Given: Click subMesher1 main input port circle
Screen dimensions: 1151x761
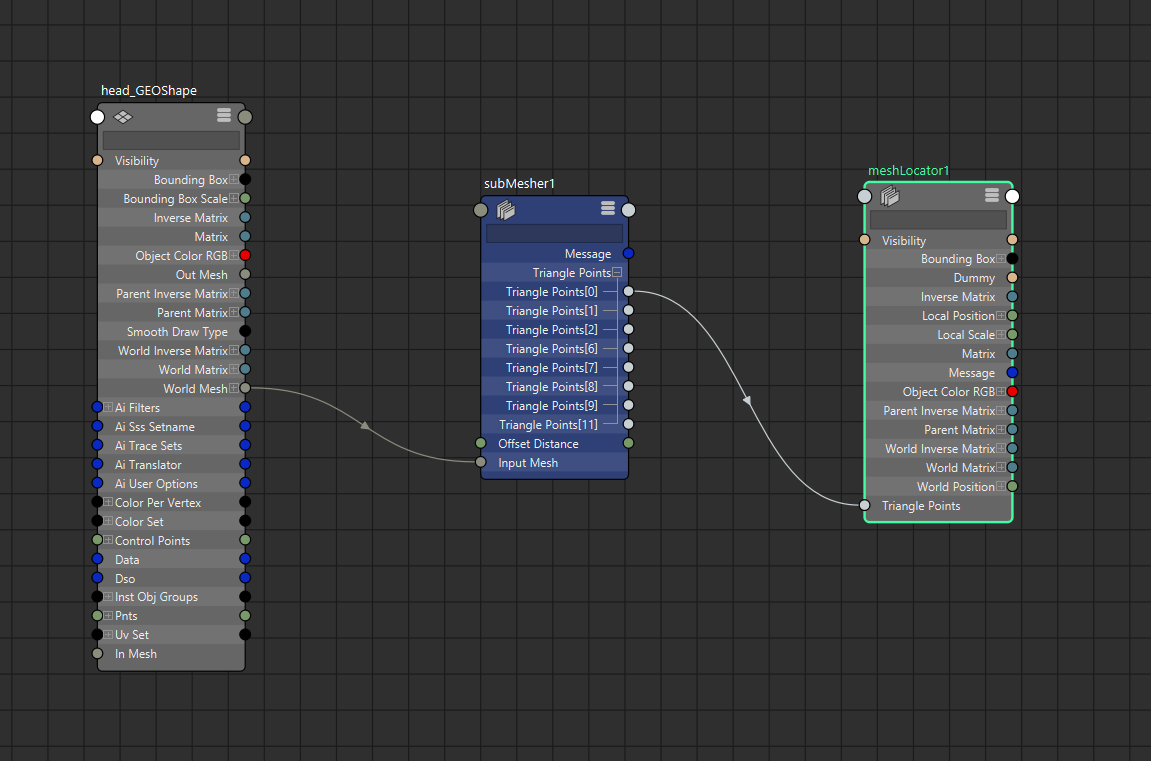Looking at the screenshot, I should point(481,210).
